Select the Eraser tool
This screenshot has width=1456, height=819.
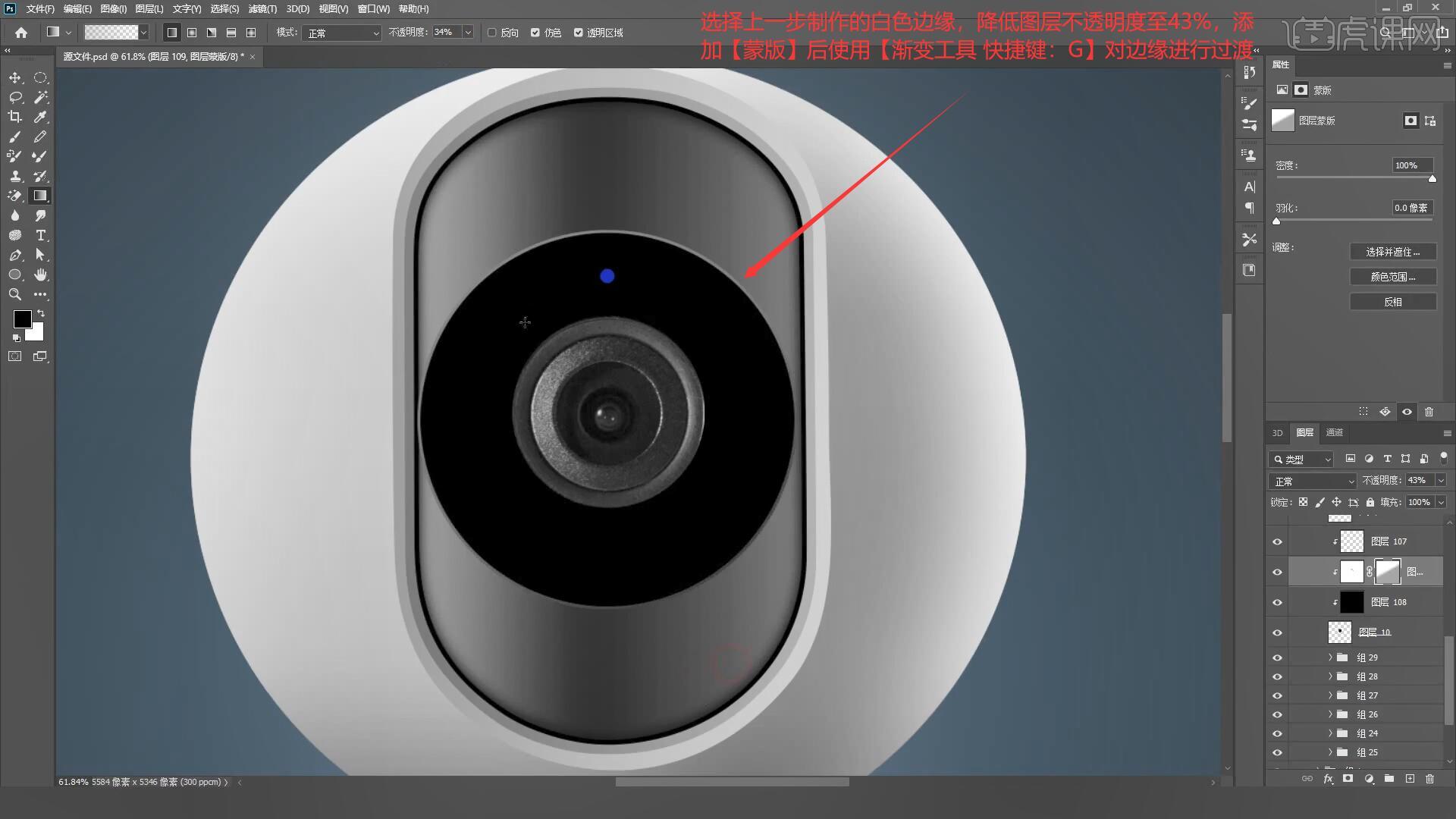(15, 196)
